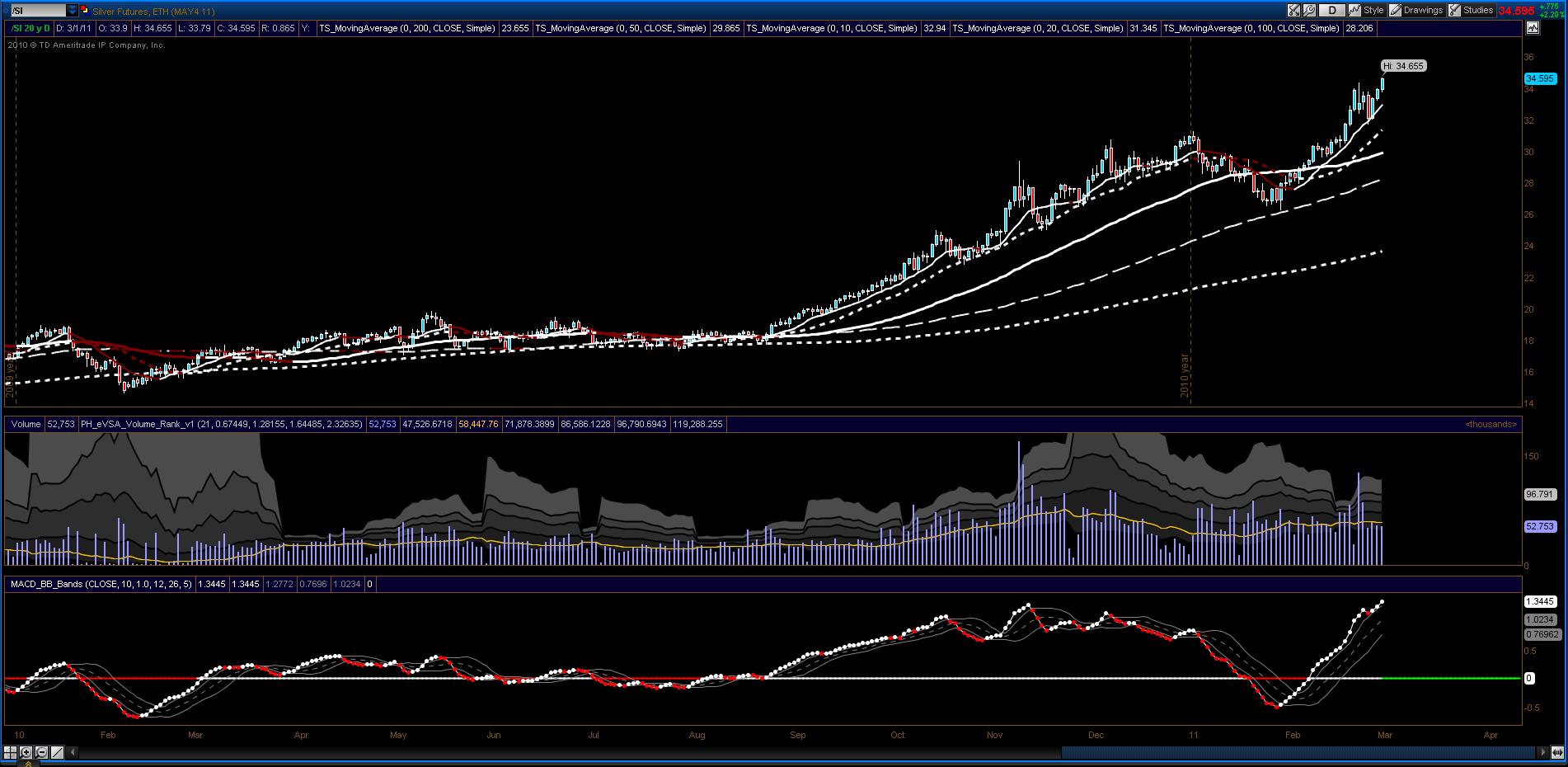Image resolution: width=1568 pixels, height=767 pixels.
Task: Select the trendline drawing tool icon
Action: [x=58, y=752]
